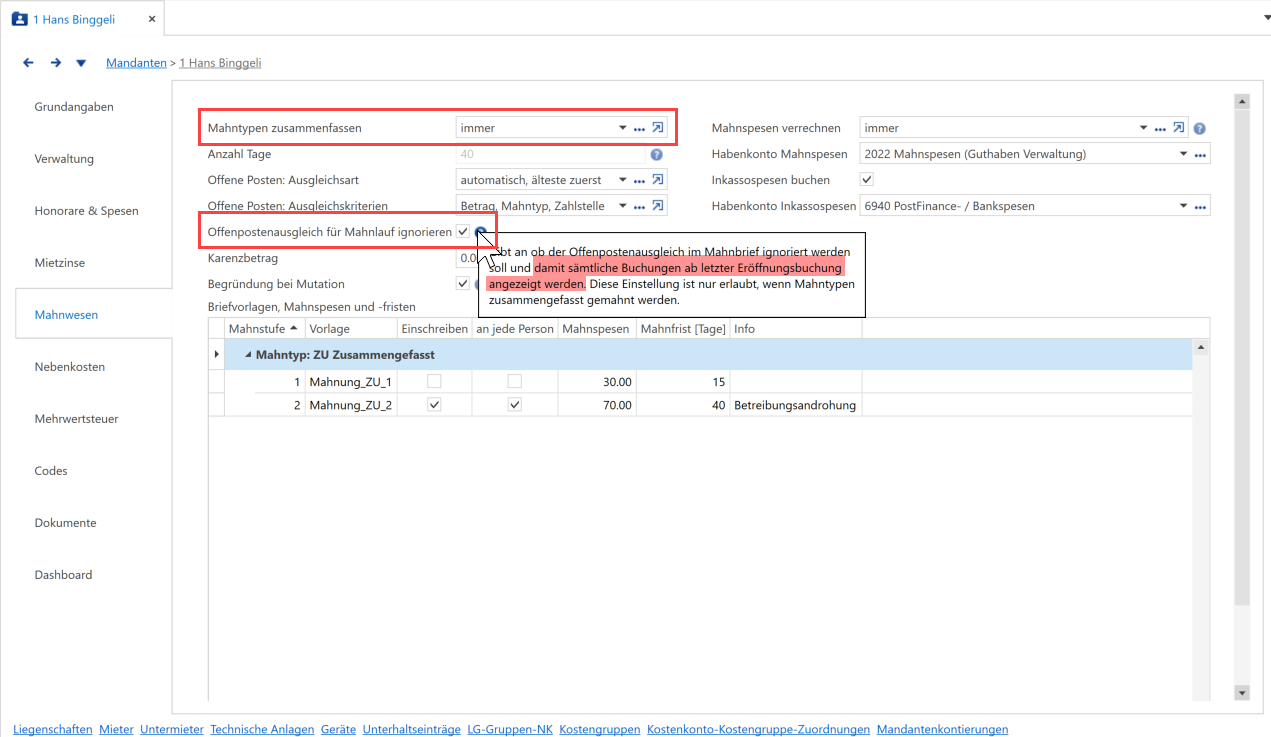Switch to Grundangaben section

pos(74,107)
